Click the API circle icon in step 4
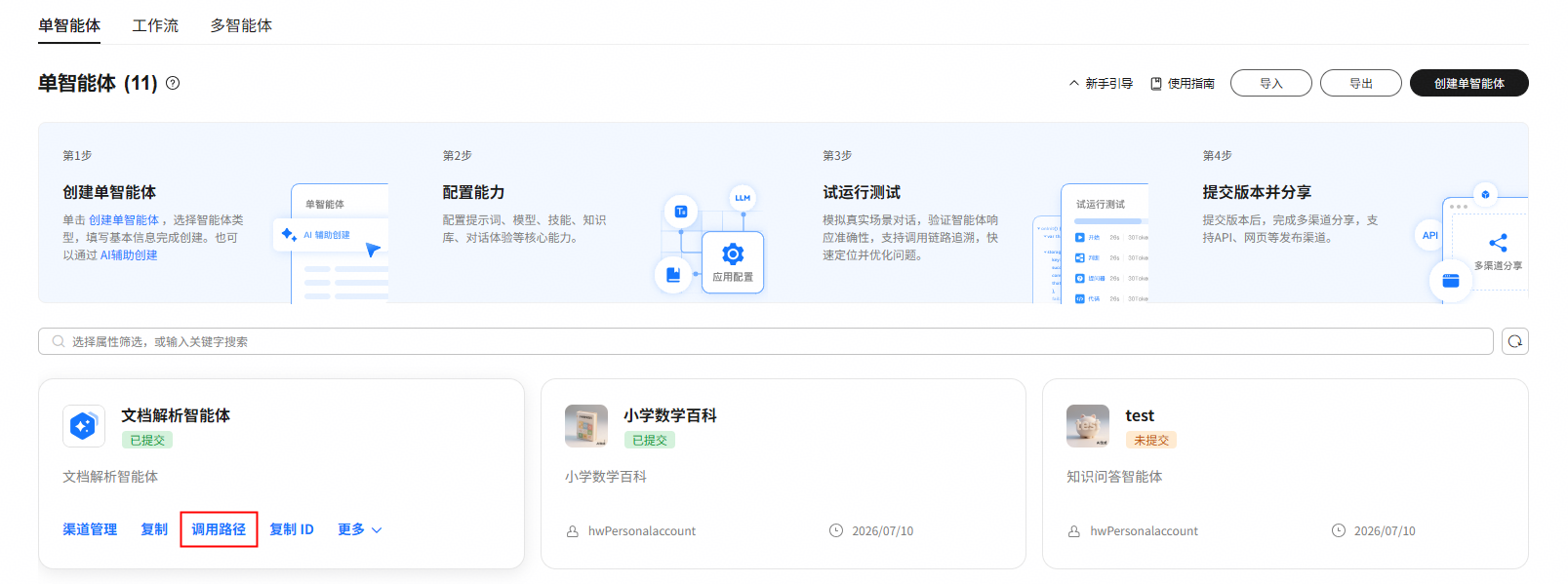This screenshot has height=584, width=1568. point(1429,235)
